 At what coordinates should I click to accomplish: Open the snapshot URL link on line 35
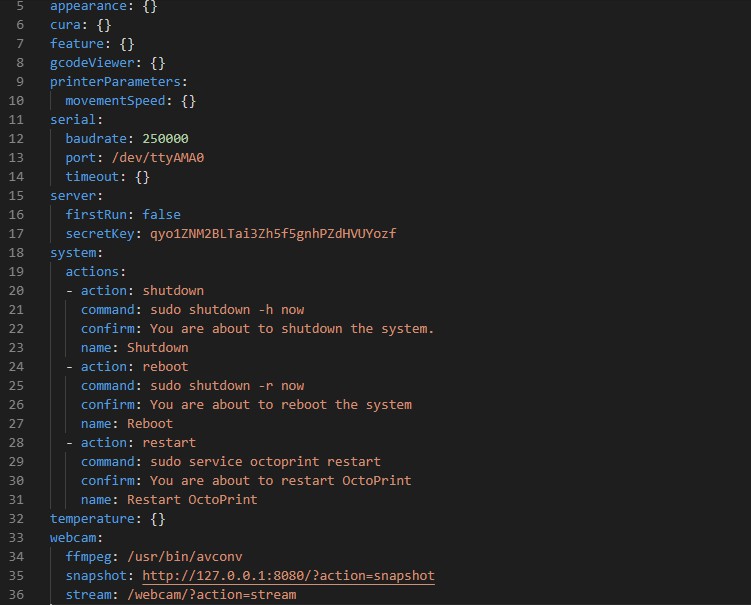(x=288, y=576)
